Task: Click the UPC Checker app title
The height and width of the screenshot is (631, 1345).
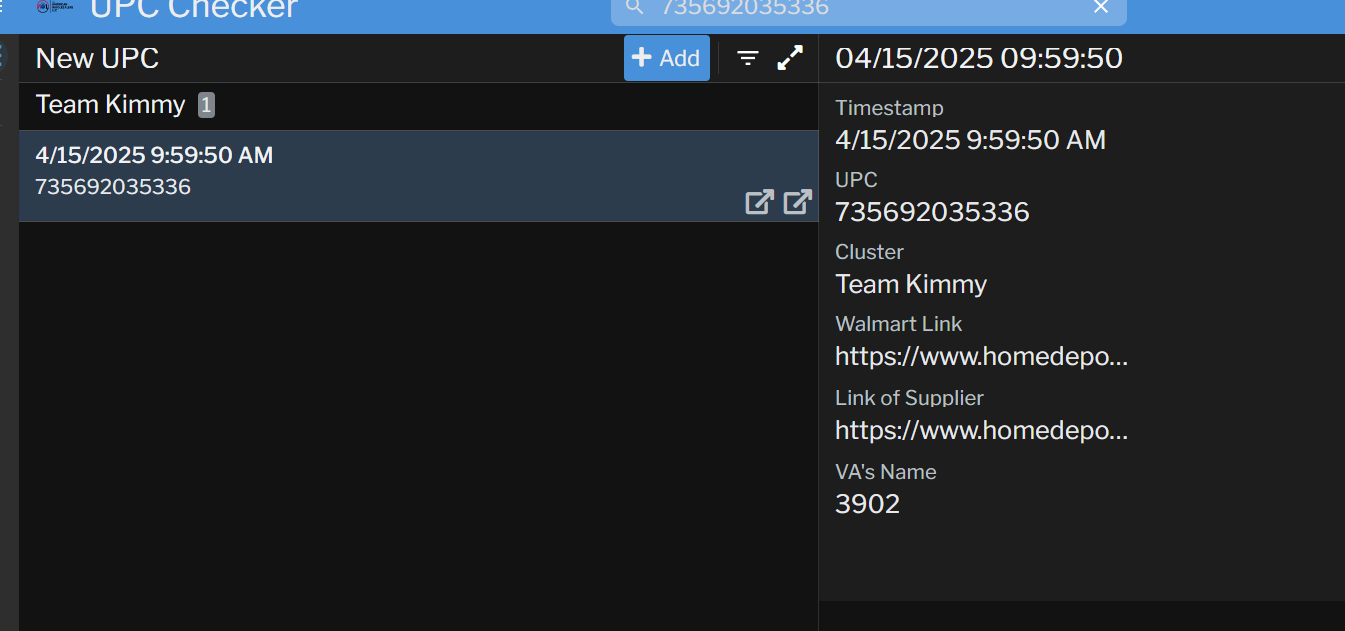Action: pos(194,9)
